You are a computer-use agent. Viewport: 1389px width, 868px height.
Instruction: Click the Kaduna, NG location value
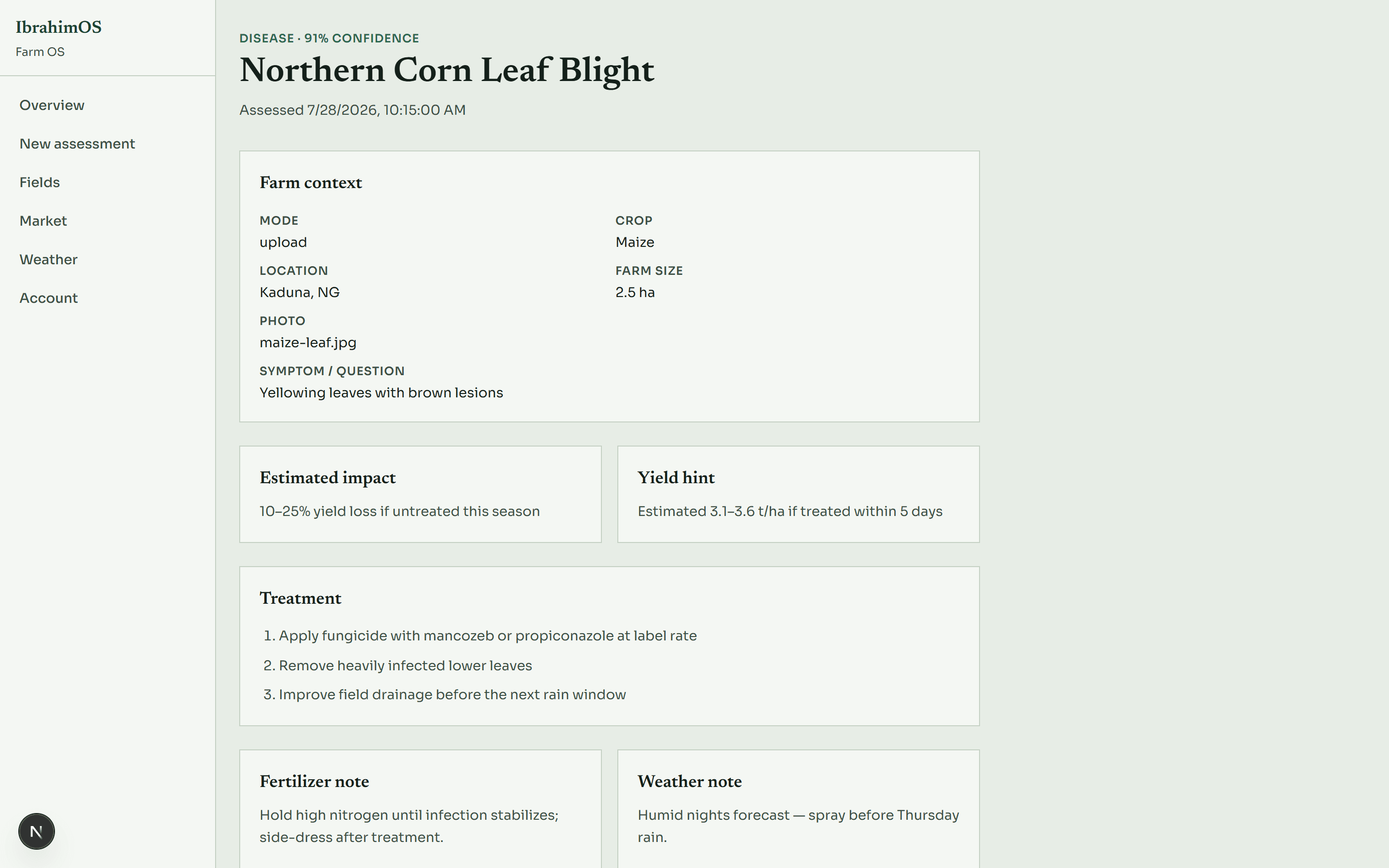pos(299,292)
